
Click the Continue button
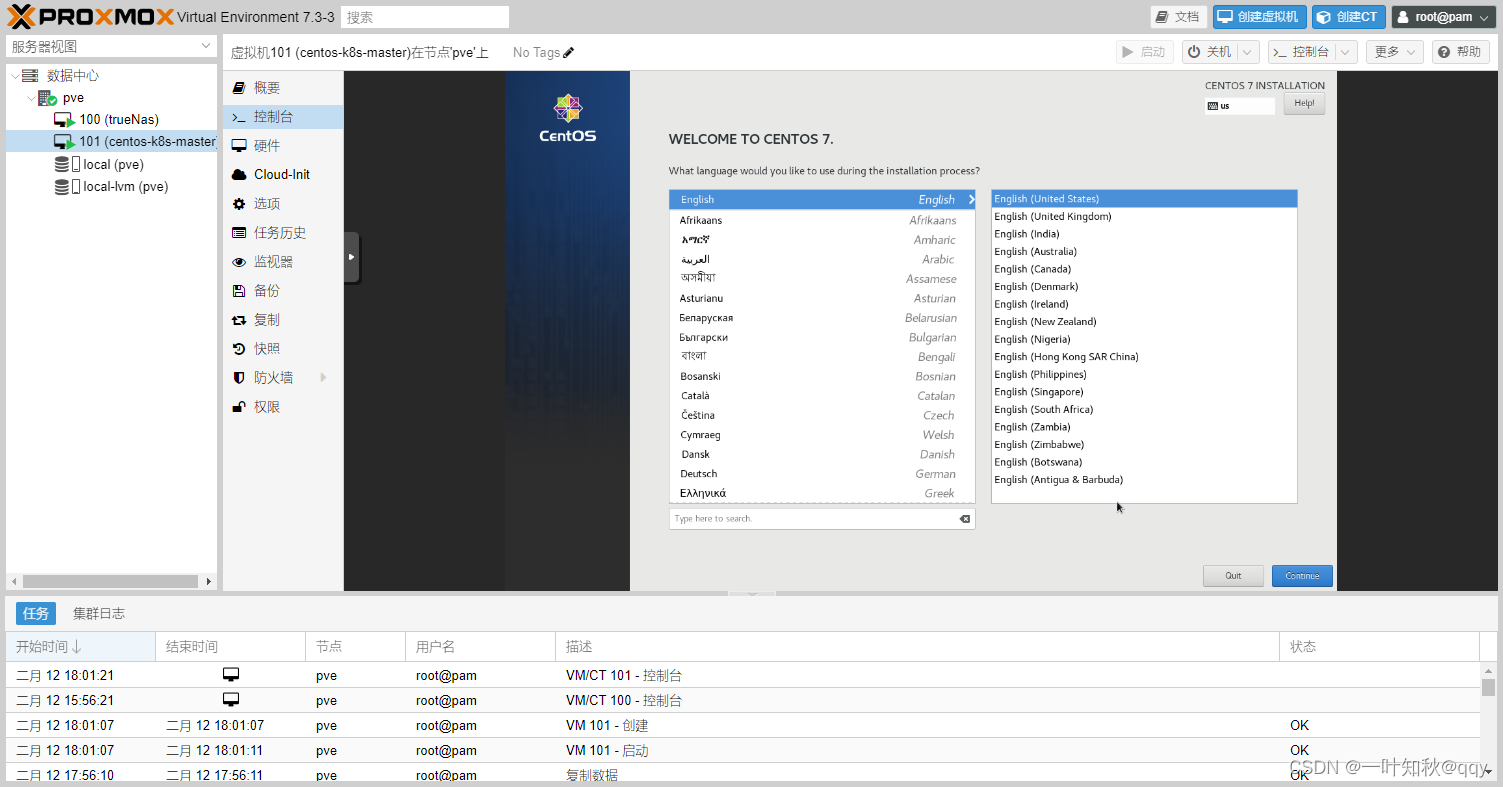1302,576
